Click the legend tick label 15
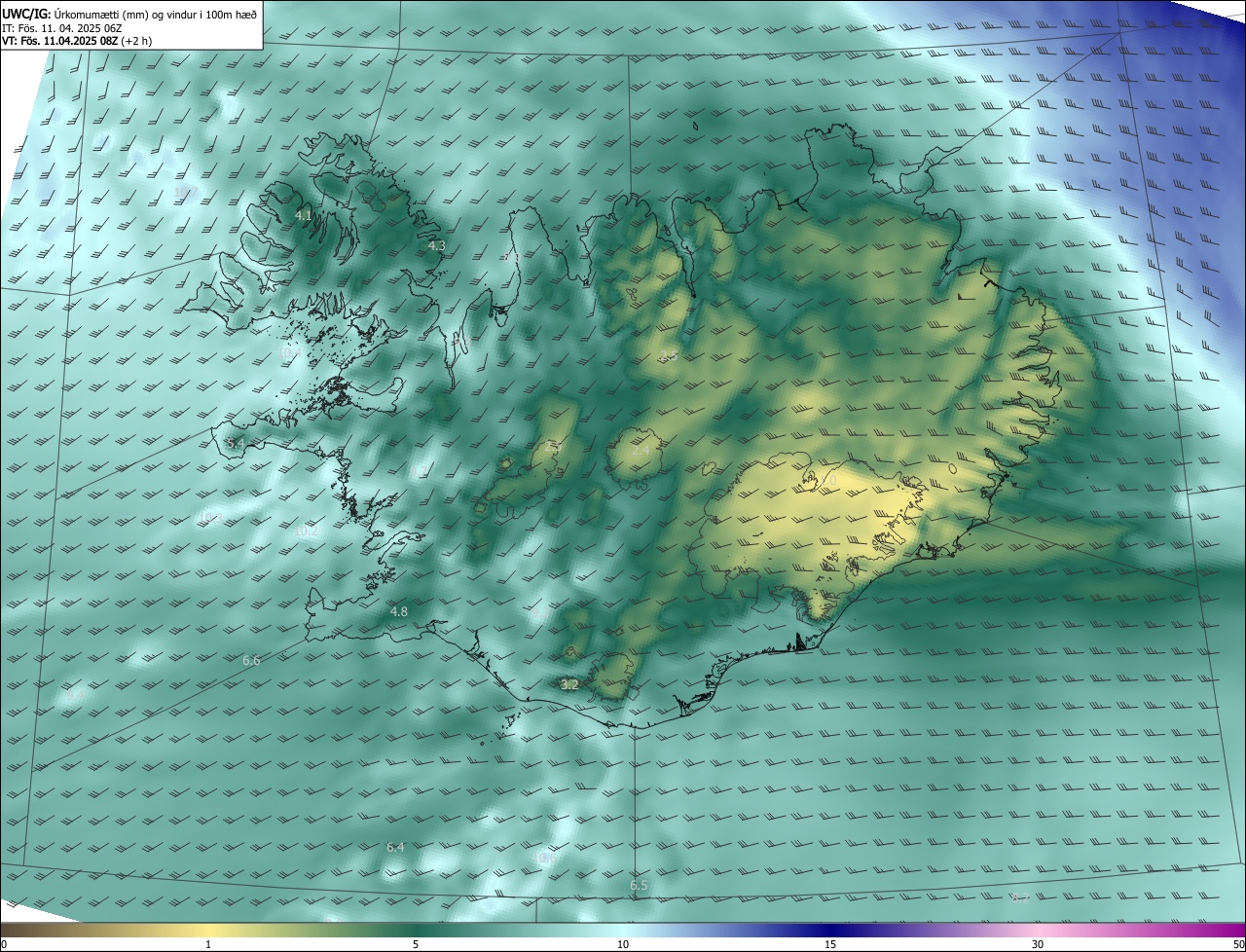This screenshot has height=952, width=1246. [x=830, y=944]
